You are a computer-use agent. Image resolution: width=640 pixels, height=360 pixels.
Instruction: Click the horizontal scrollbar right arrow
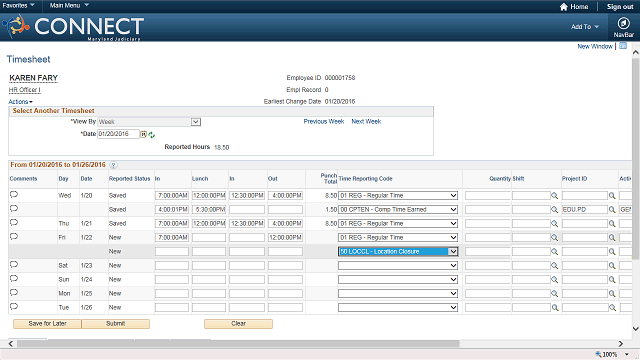click(620, 344)
